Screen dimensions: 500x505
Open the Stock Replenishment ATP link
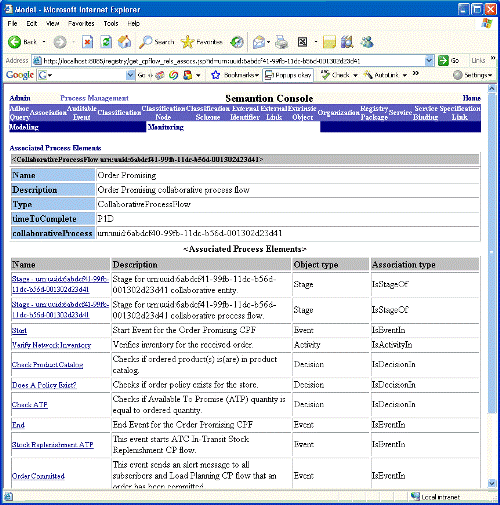[53, 445]
